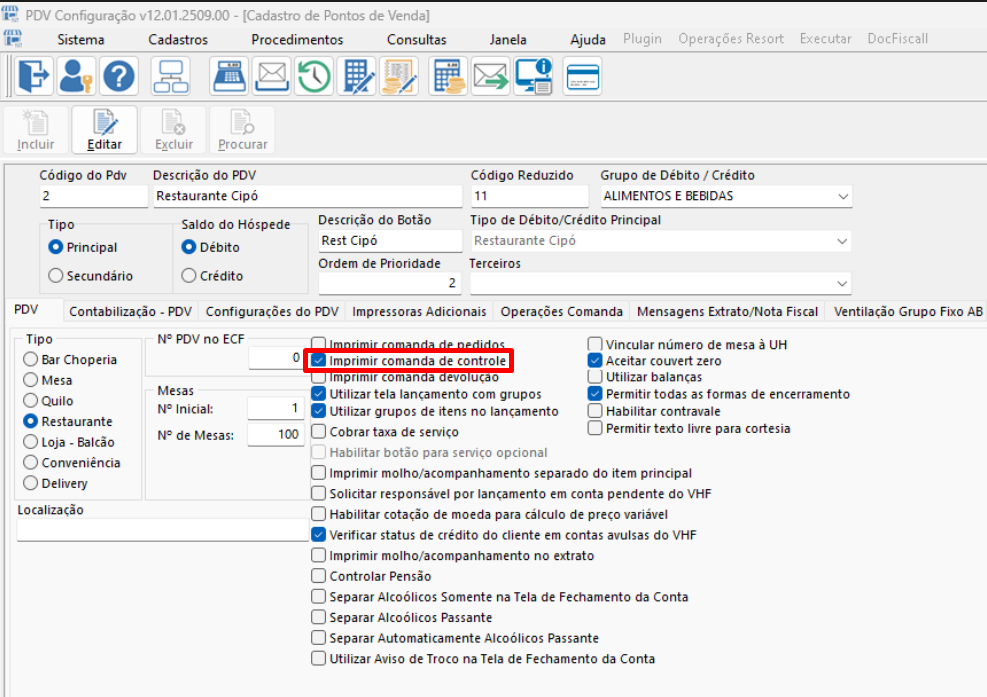Click the credit card toolbar icon
The height and width of the screenshot is (697, 987).
click(583, 76)
